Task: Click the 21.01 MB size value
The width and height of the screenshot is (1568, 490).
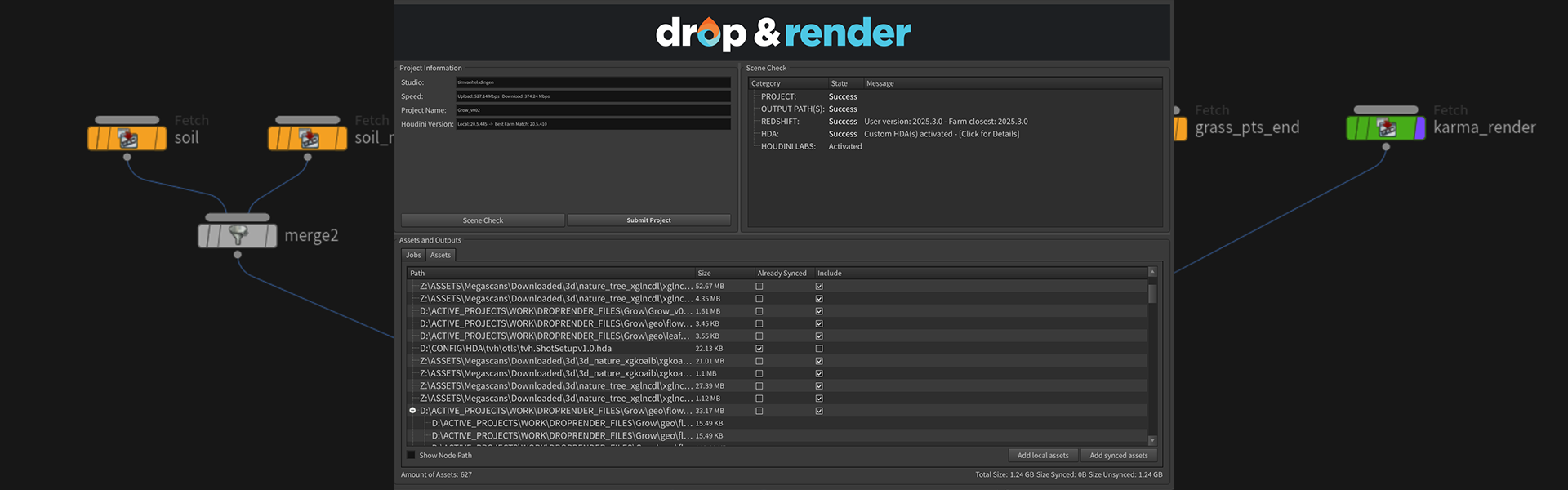Action: (710, 361)
